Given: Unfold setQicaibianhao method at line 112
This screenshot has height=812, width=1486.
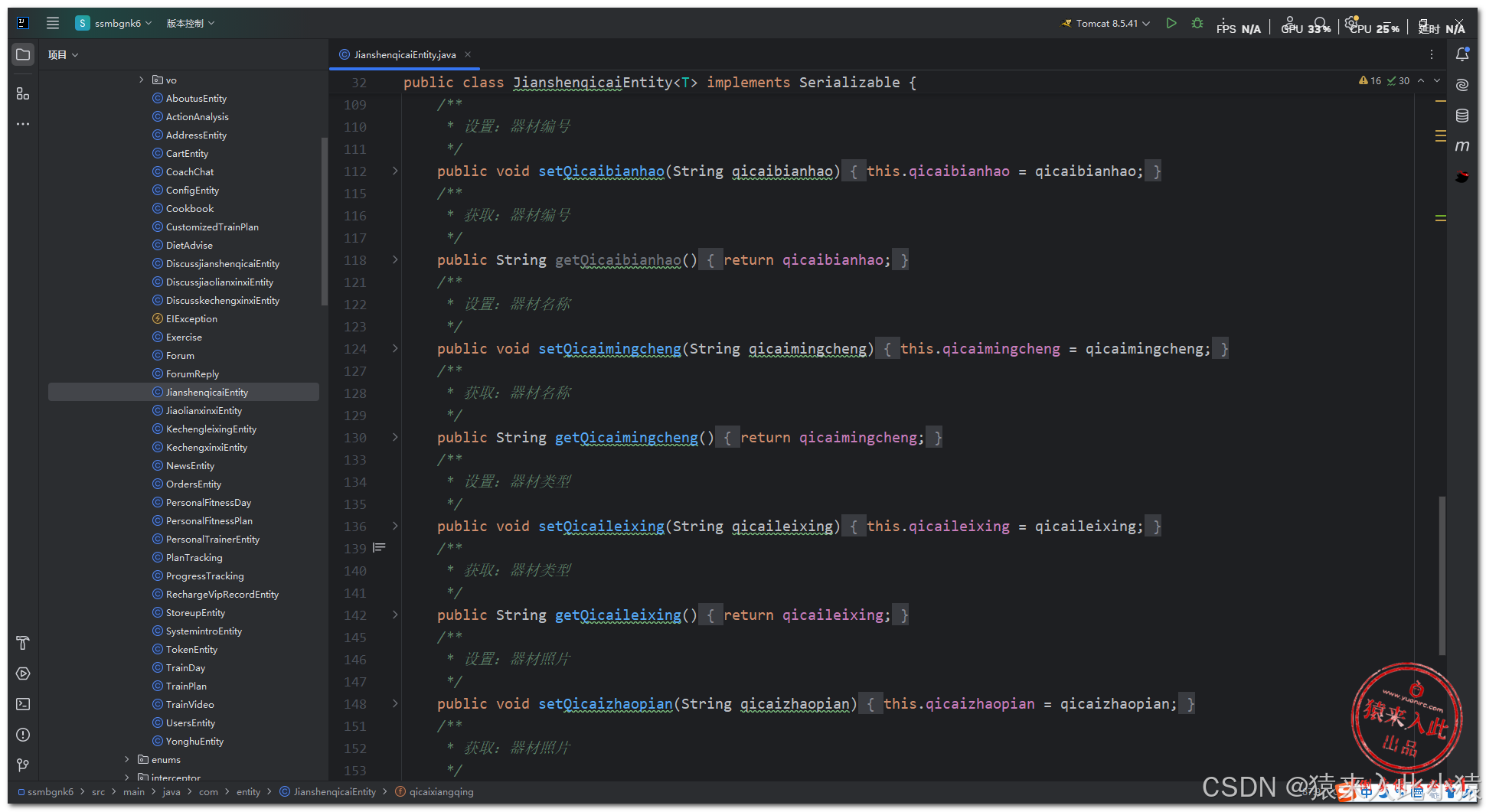Looking at the screenshot, I should [x=395, y=171].
